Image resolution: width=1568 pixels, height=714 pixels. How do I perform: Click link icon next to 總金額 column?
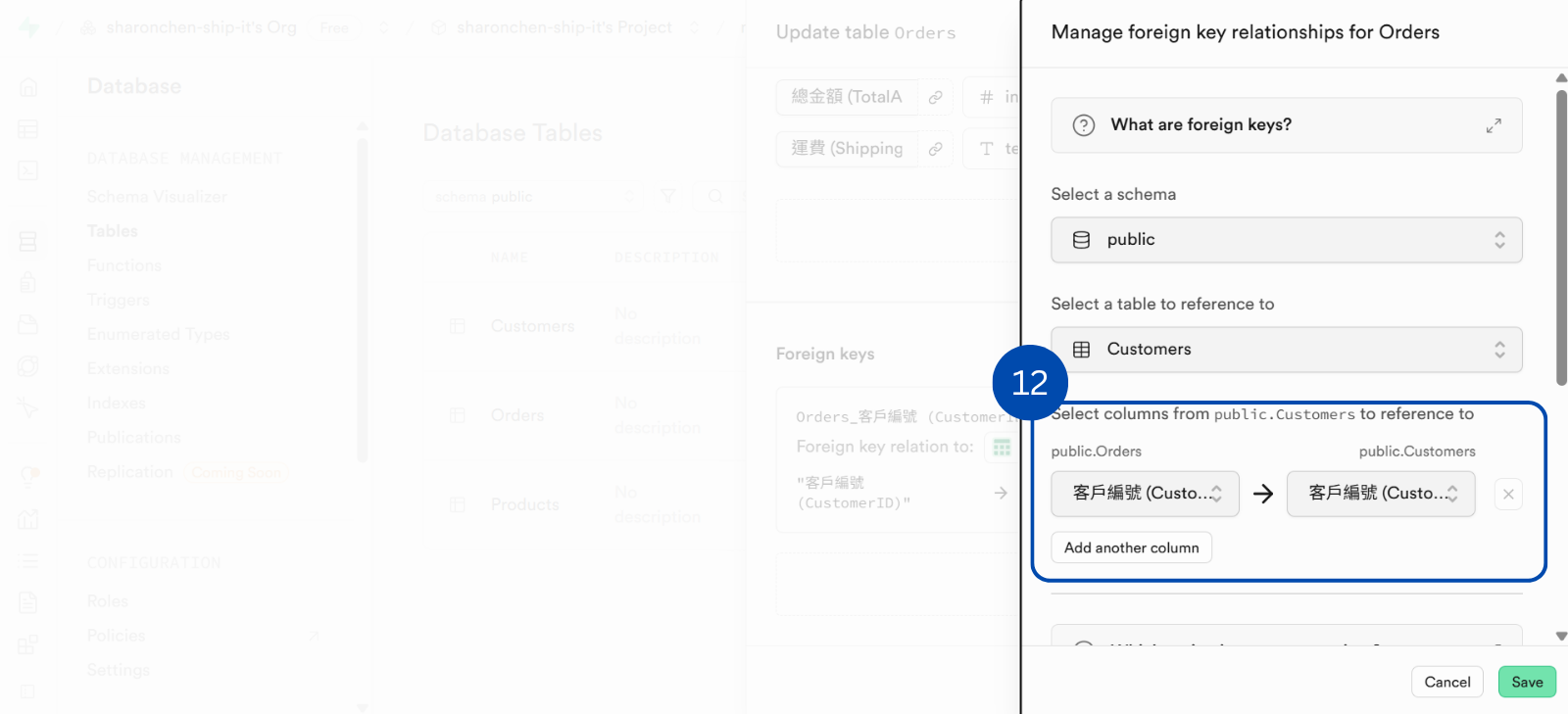click(936, 97)
